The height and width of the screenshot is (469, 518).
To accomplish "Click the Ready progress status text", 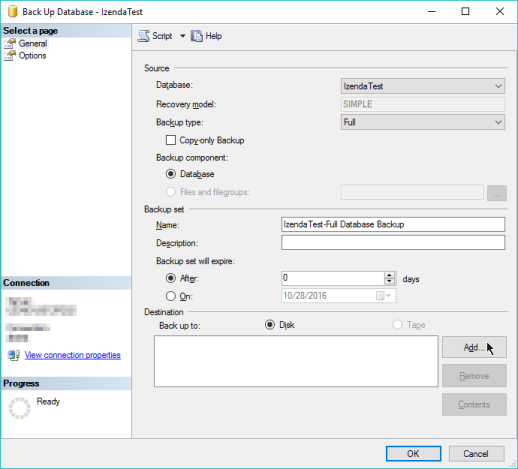I will (48, 401).
